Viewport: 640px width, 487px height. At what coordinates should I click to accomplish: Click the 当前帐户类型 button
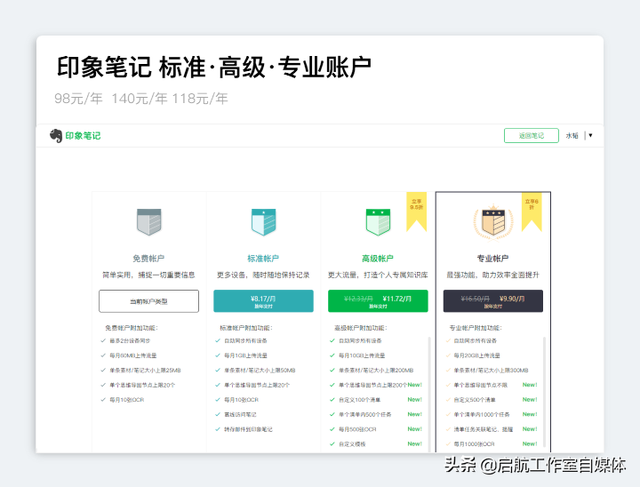tap(148, 301)
